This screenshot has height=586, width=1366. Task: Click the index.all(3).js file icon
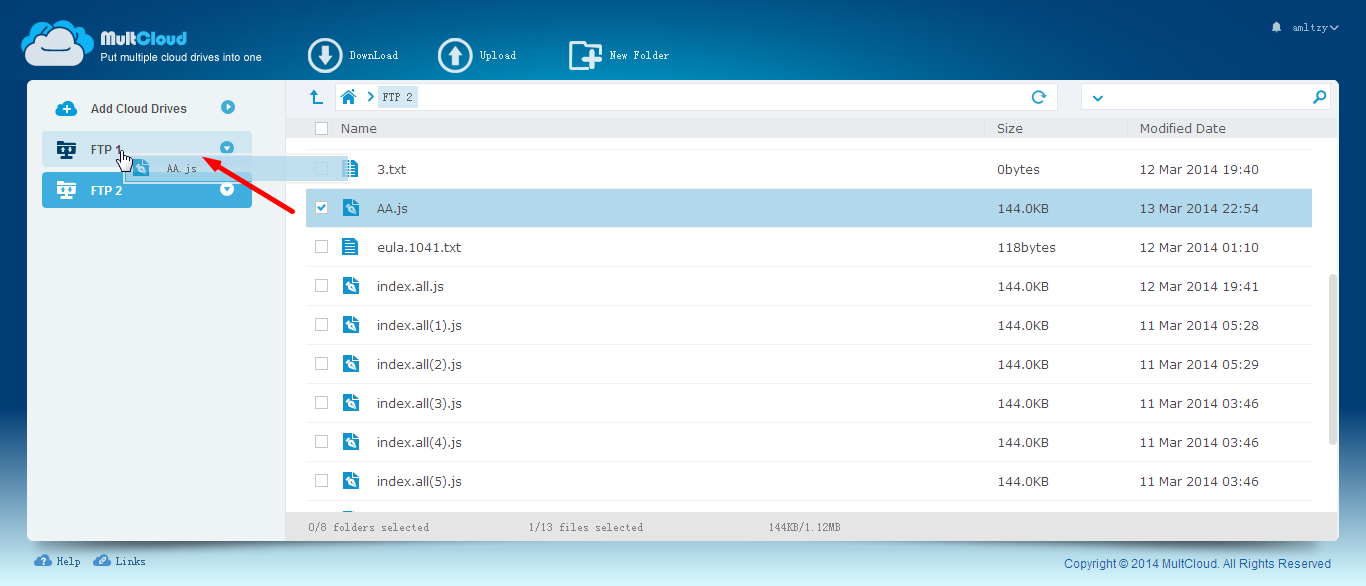click(x=350, y=403)
